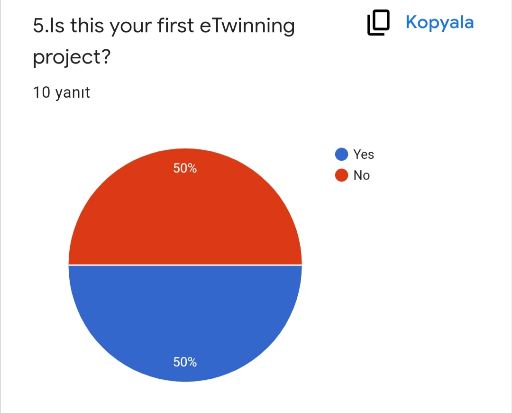Click the Yes legend label
Image resolution: width=512 pixels, height=413 pixels.
click(364, 154)
